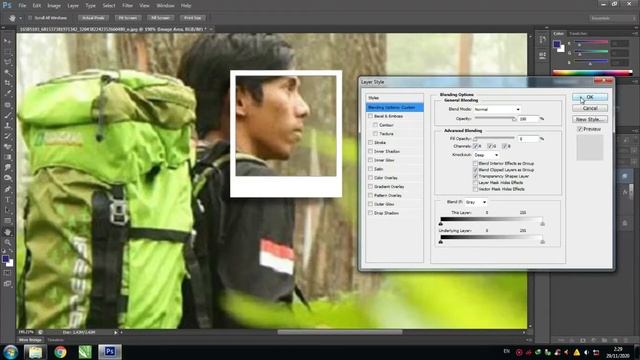Click the Fit Screen button
The height and width of the screenshot is (360, 640).
click(128, 18)
